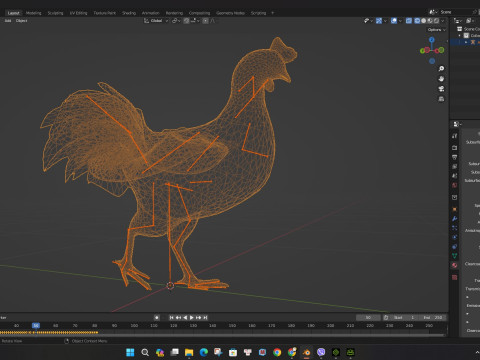Open the Particles properties tab icon
Image resolution: width=480 pixels, height=360 pixels.
455,228
